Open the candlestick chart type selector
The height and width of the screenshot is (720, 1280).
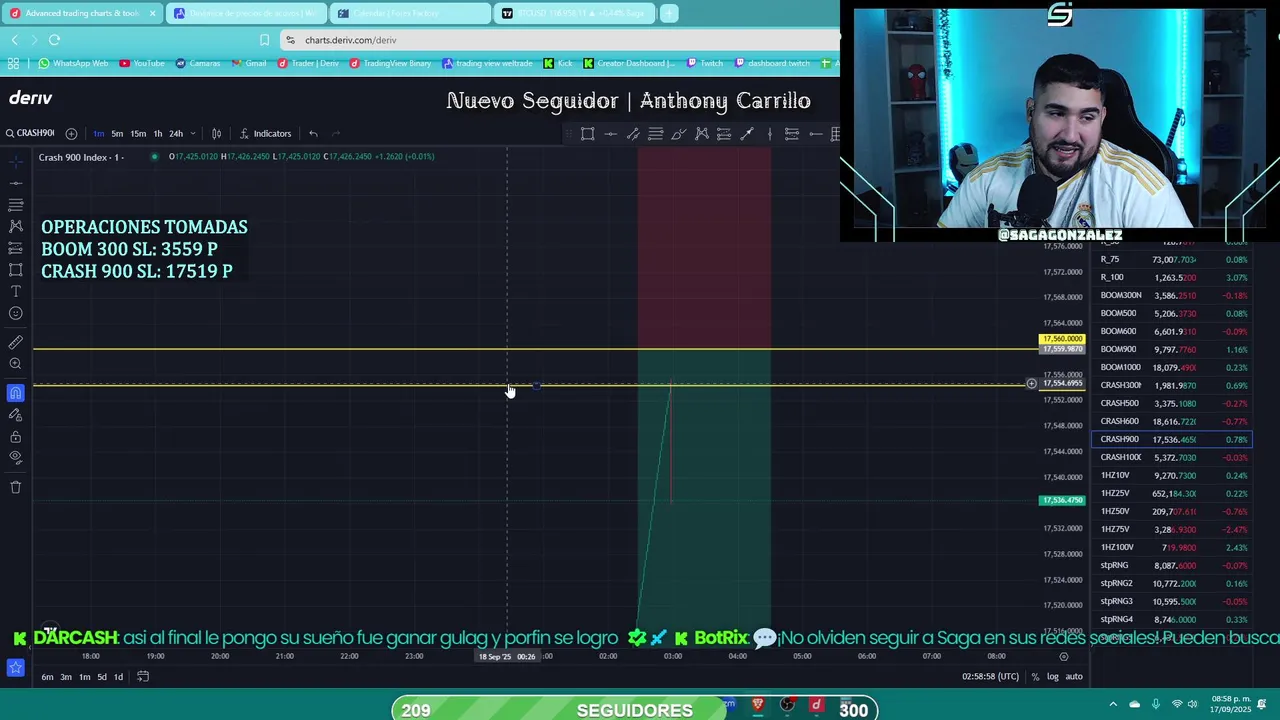(216, 133)
